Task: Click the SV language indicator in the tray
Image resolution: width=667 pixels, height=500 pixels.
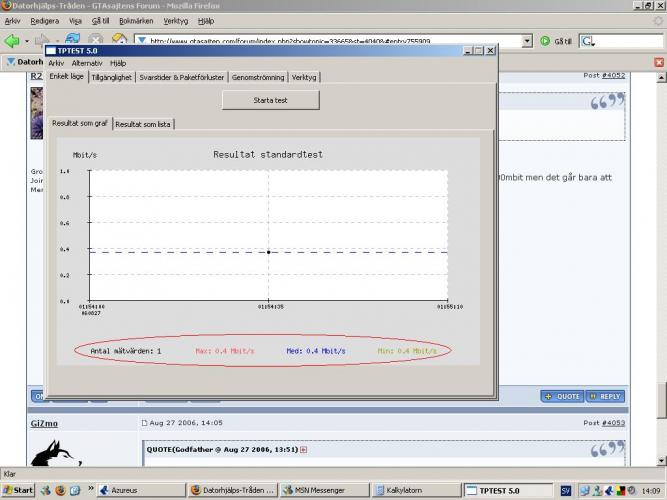Action: pos(566,491)
